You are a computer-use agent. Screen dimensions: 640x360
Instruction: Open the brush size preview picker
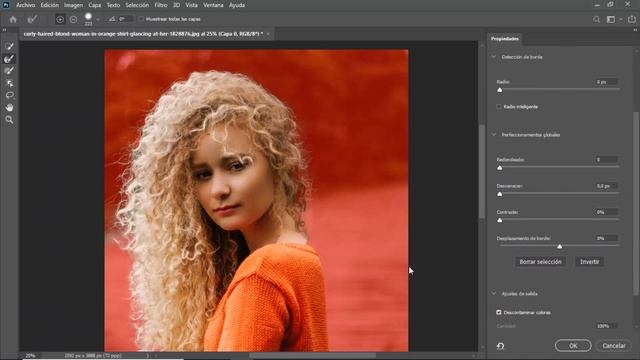[x=88, y=19]
